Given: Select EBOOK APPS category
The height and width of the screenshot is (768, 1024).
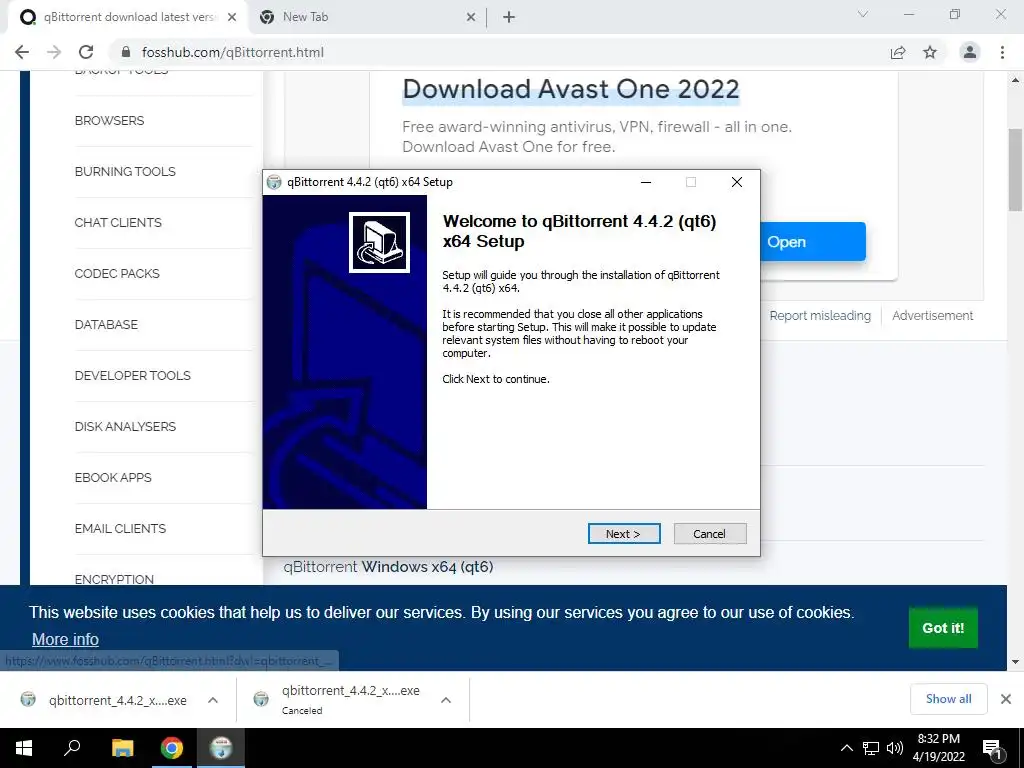Looking at the screenshot, I should click(113, 477).
